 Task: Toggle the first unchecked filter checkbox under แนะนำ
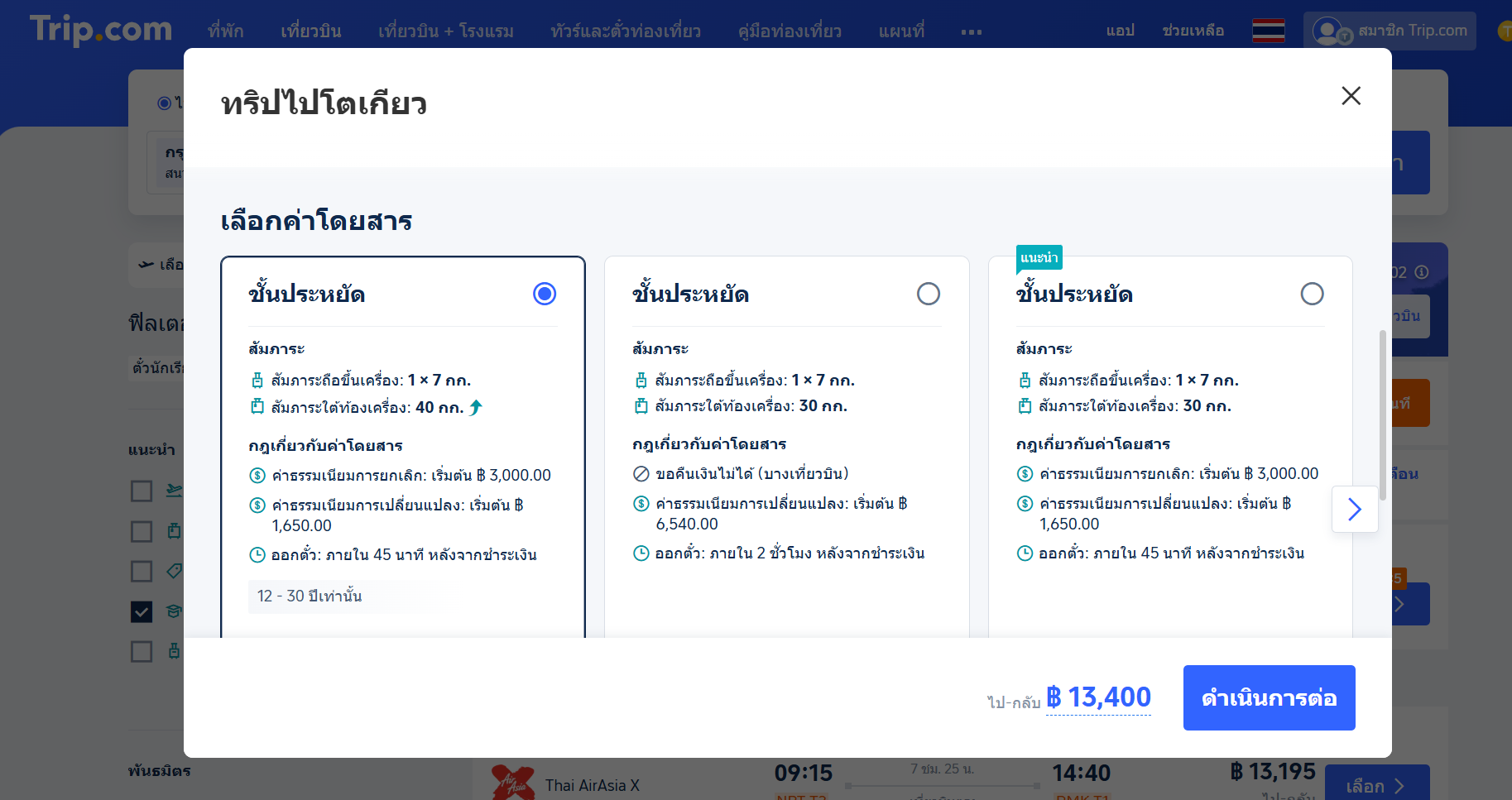click(x=142, y=491)
